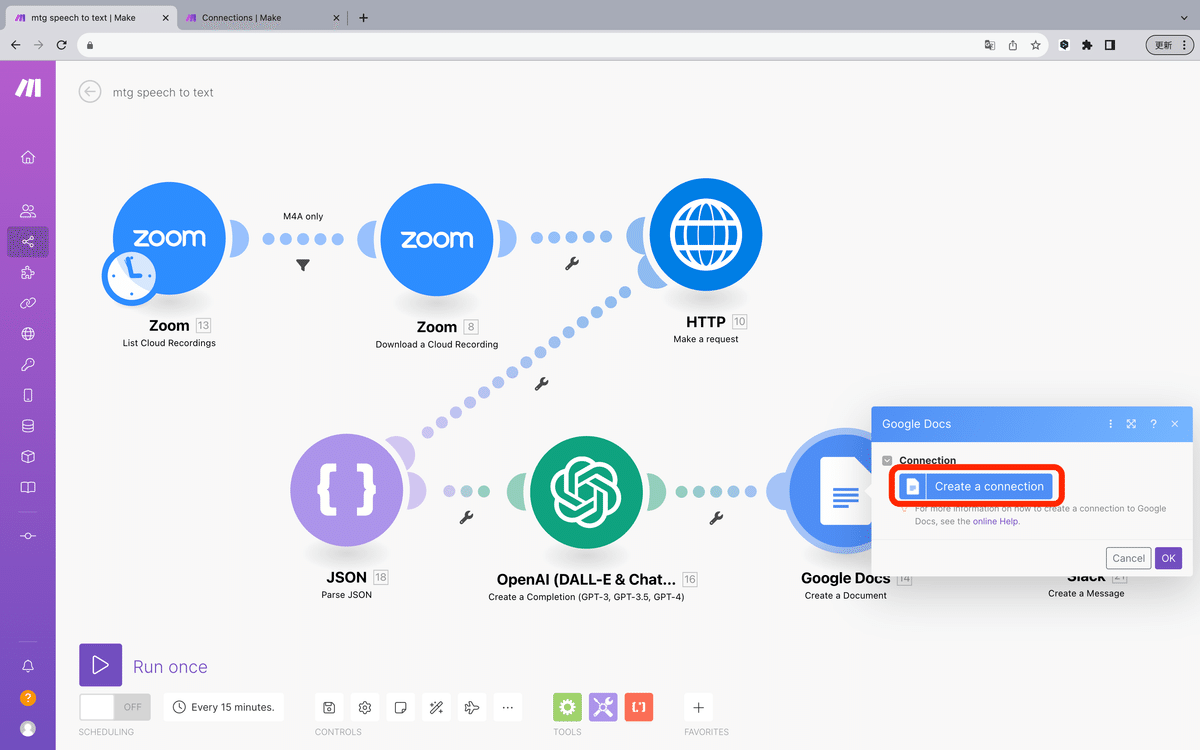Viewport: 1200px width, 750px height.
Task: Expand the Google Docs dialog fullscreen
Action: point(1131,424)
